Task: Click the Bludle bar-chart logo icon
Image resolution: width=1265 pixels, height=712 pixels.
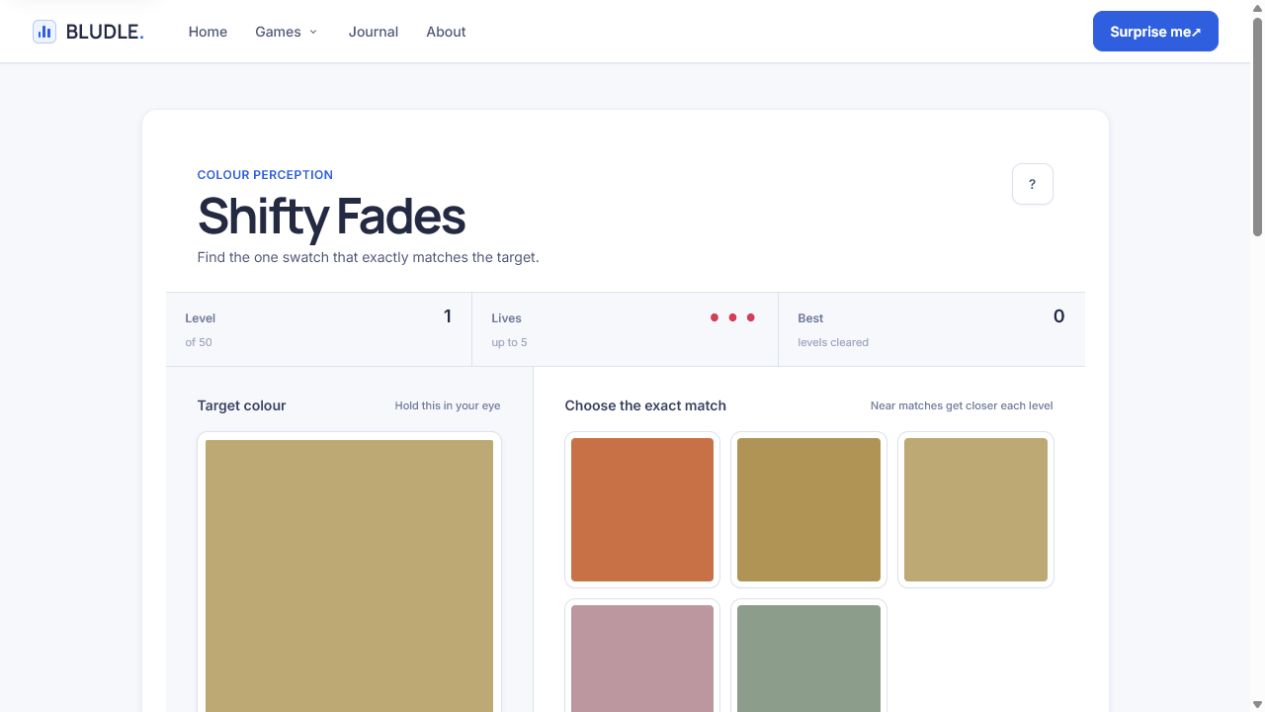Action: click(x=44, y=32)
